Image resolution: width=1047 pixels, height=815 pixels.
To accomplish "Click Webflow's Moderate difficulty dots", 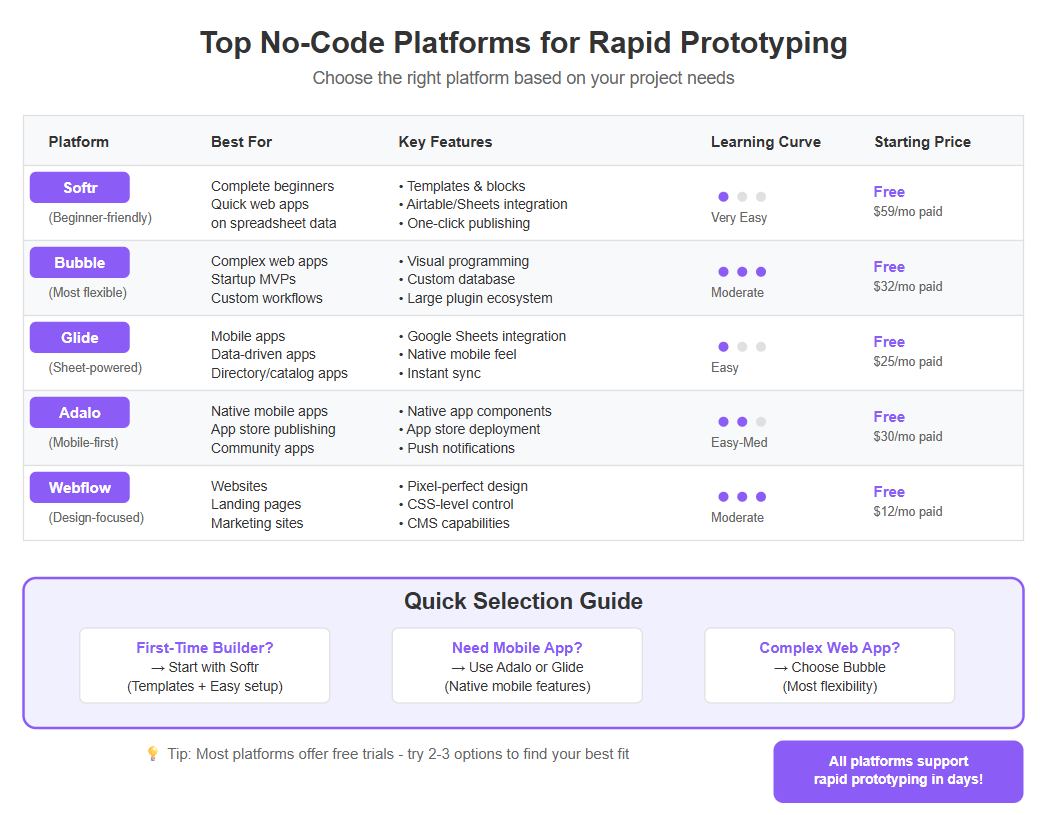I will pos(742,497).
